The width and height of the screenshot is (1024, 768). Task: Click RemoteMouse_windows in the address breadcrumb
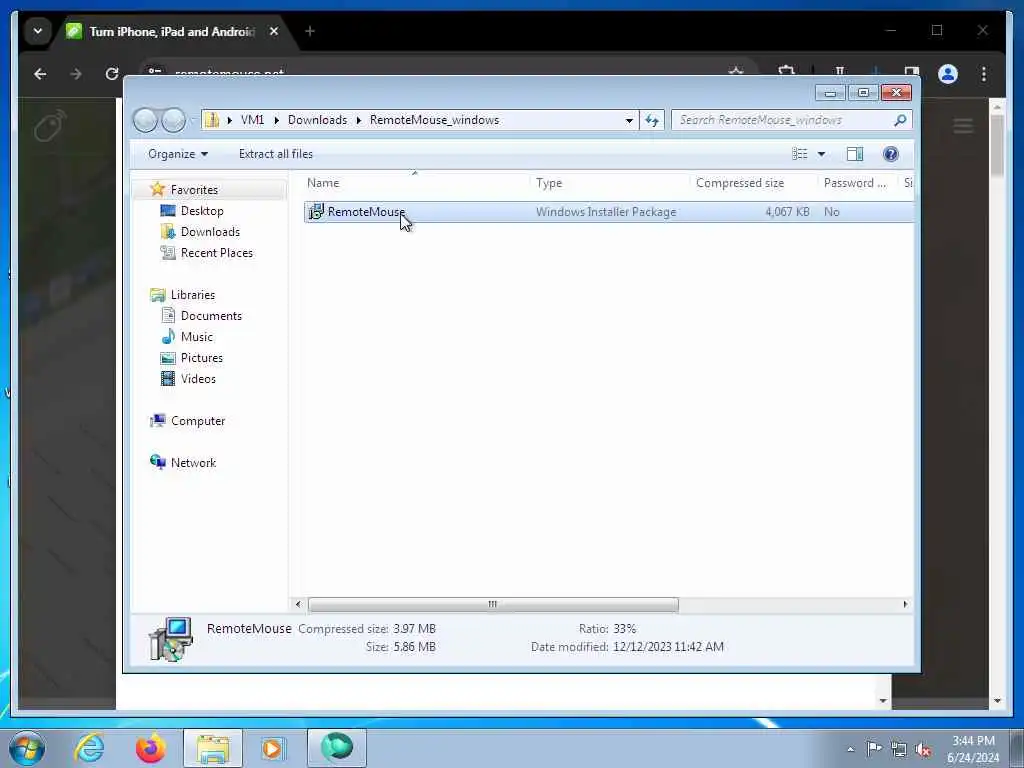[434, 120]
